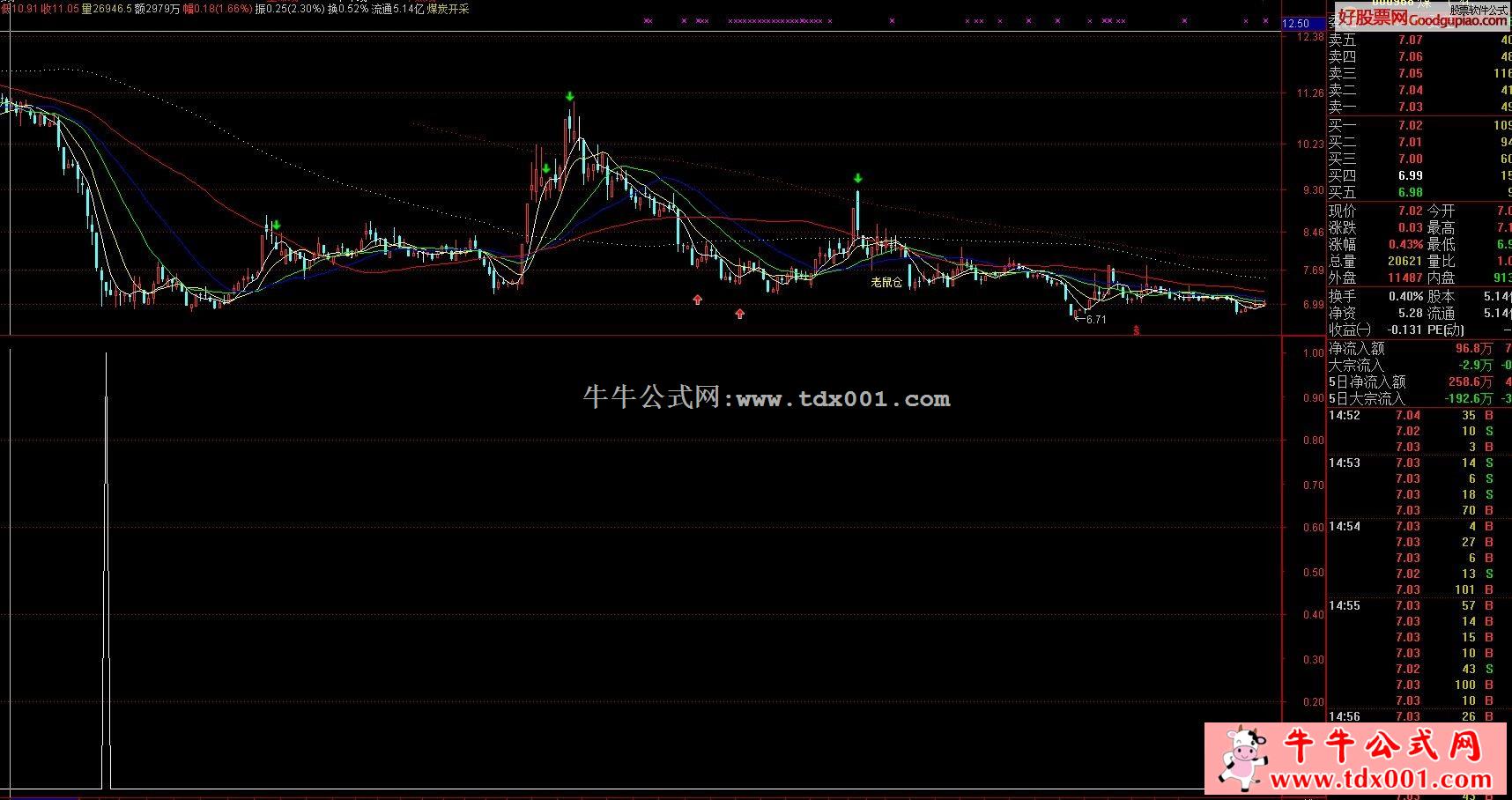This screenshot has width=1512, height=800.
Task: Click the 振0.25(2.30%) amplitude header value
Action: coord(289,9)
